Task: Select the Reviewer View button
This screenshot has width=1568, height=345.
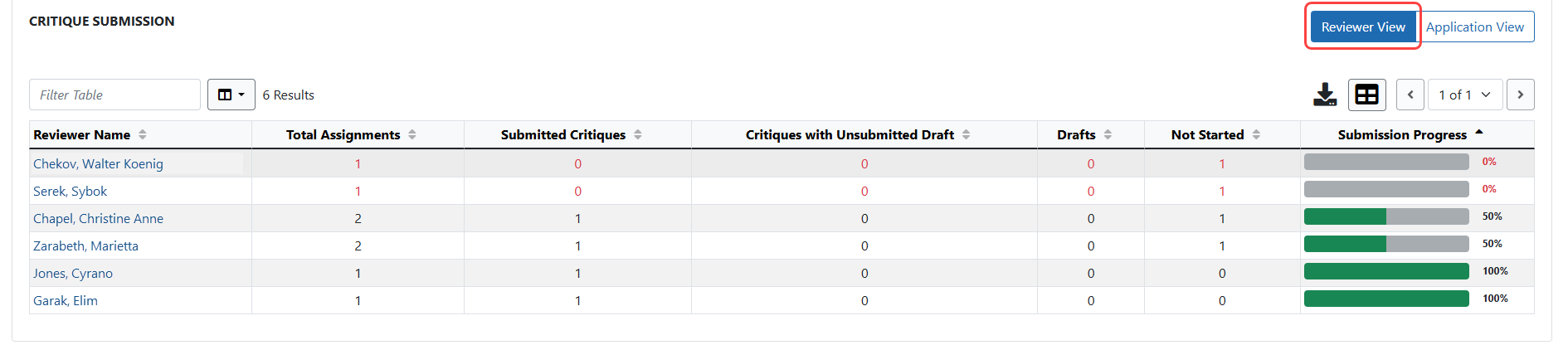Action: click(x=1363, y=27)
